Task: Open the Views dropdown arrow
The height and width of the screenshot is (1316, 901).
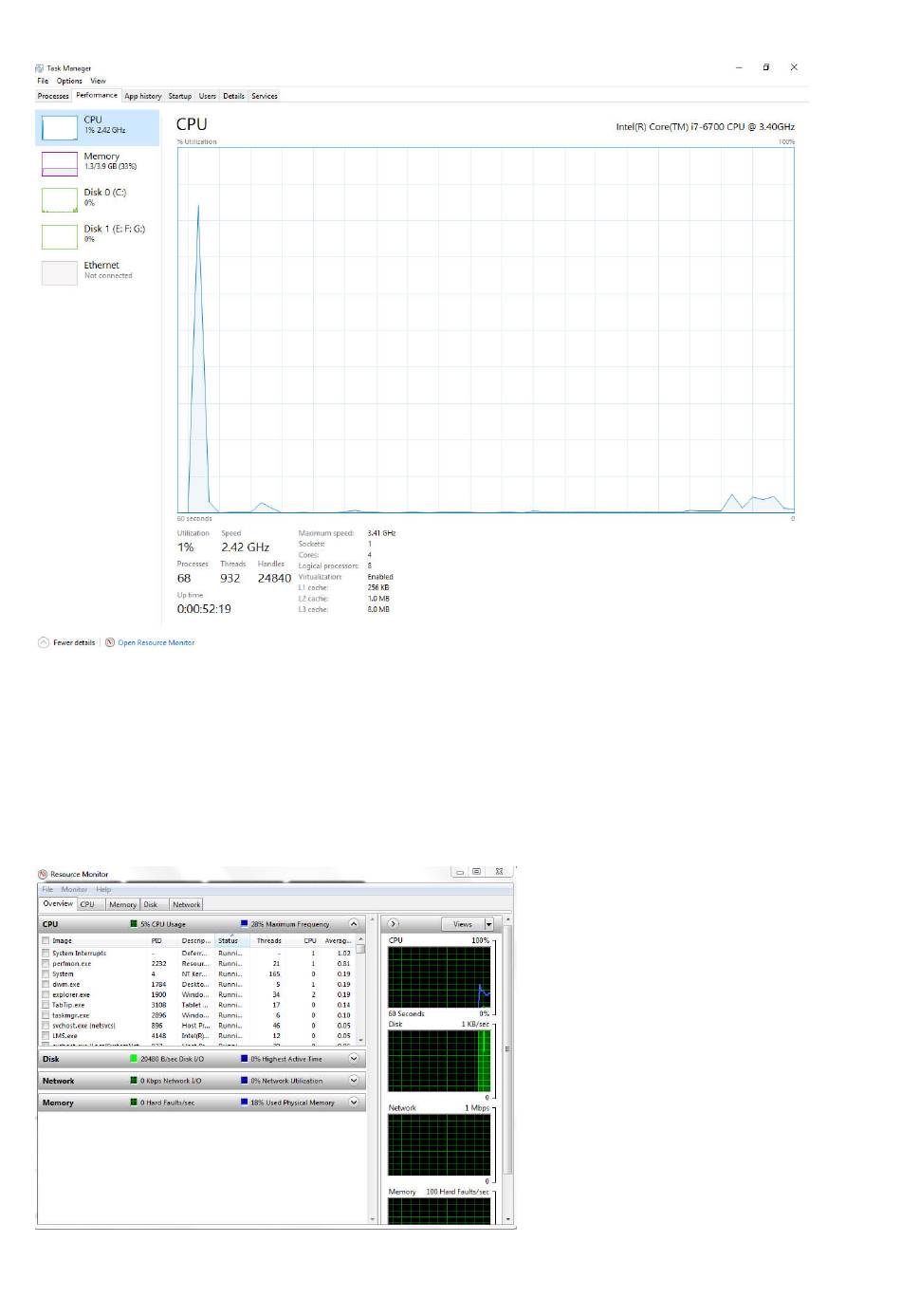Action: pyautogui.click(x=489, y=923)
